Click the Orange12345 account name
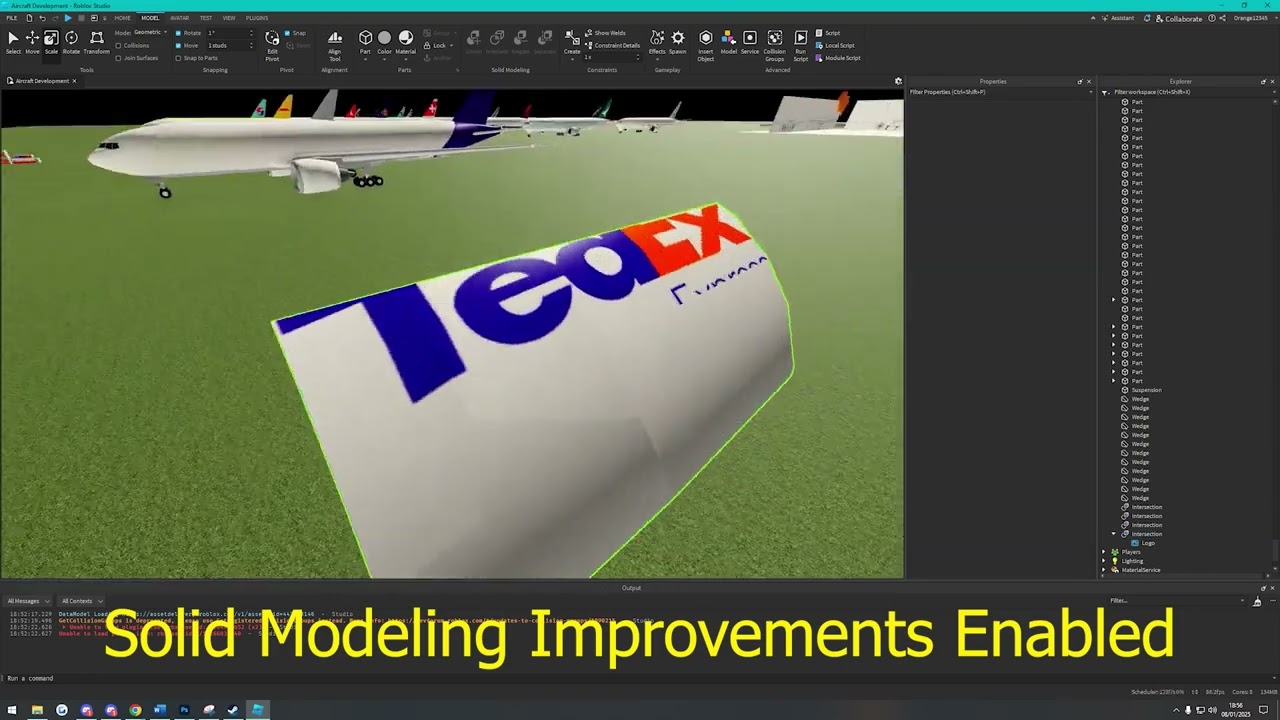The width and height of the screenshot is (1280, 720). (1250, 18)
